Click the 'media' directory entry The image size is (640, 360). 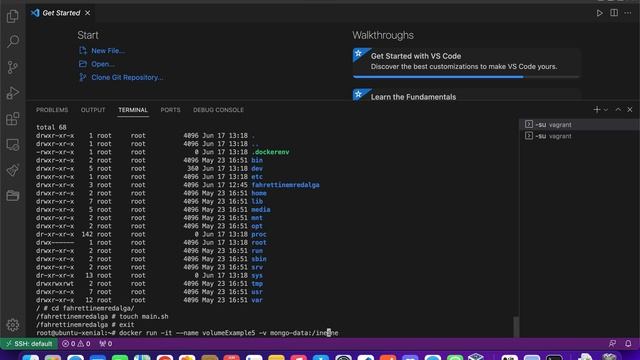[261, 209]
